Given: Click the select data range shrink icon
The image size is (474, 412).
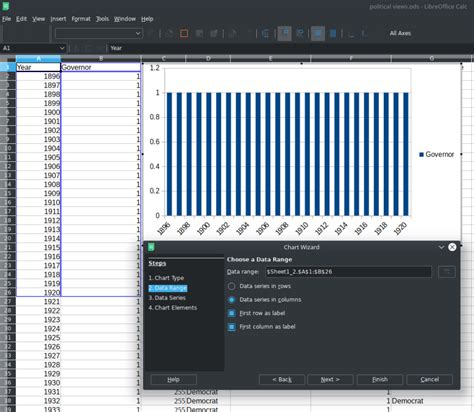Looking at the screenshot, I should 447,272.
